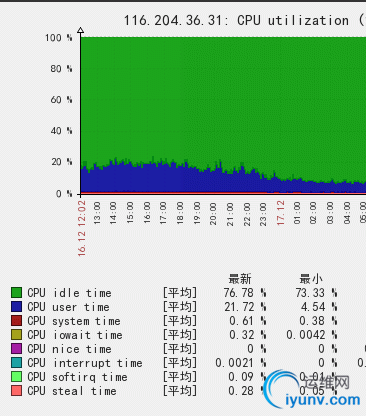Click the '01:00' time axis label
The width and height of the screenshot is (366, 416).
click(x=297, y=213)
